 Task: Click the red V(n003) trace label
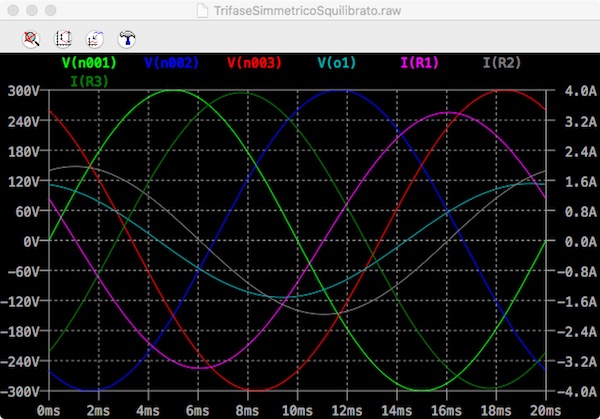pyautogui.click(x=255, y=63)
